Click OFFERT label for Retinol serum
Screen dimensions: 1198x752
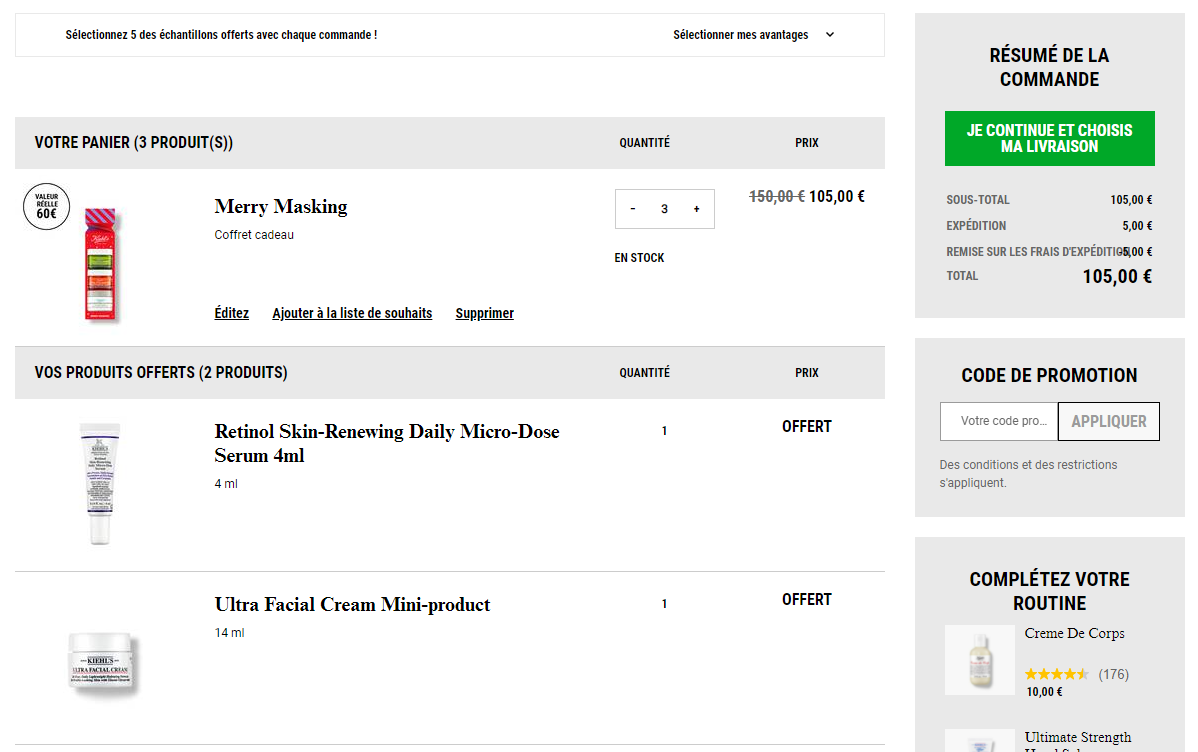click(806, 426)
